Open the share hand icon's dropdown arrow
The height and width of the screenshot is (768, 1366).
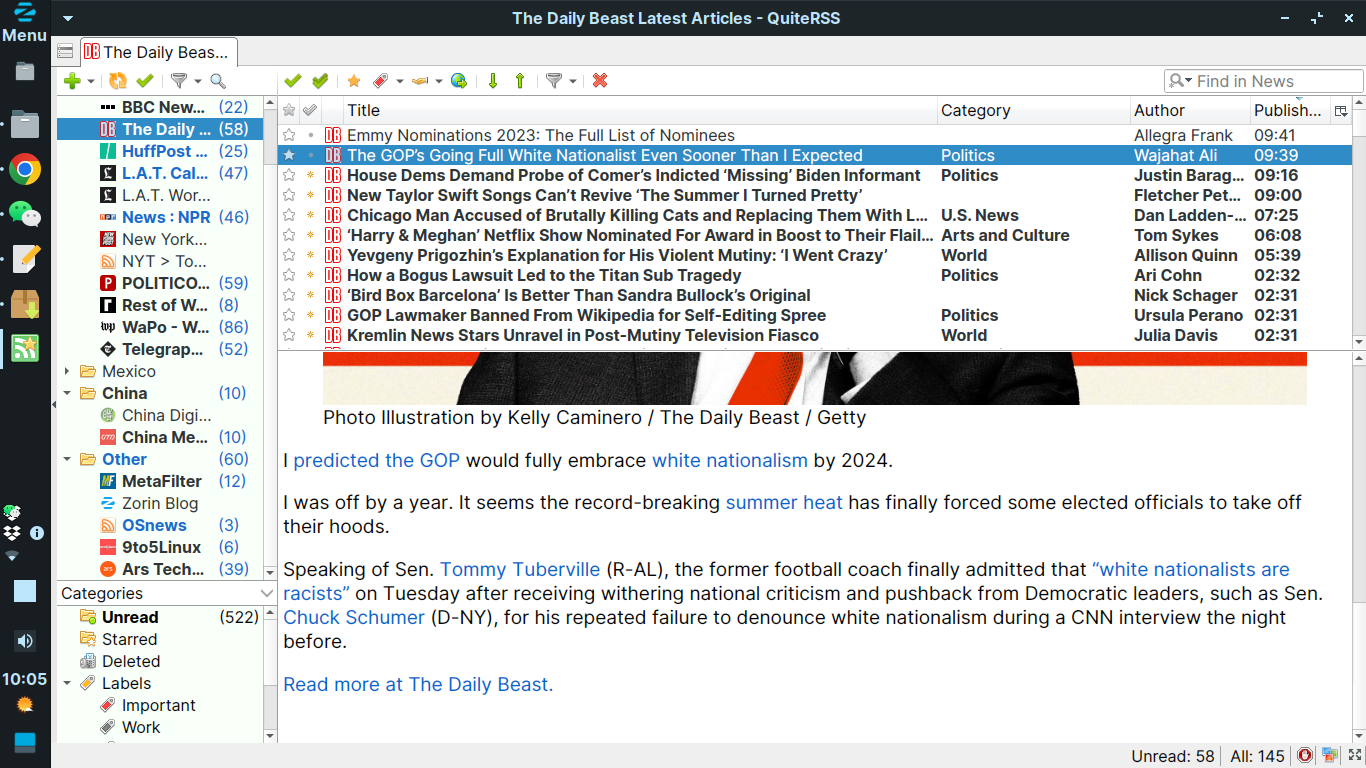tap(439, 82)
